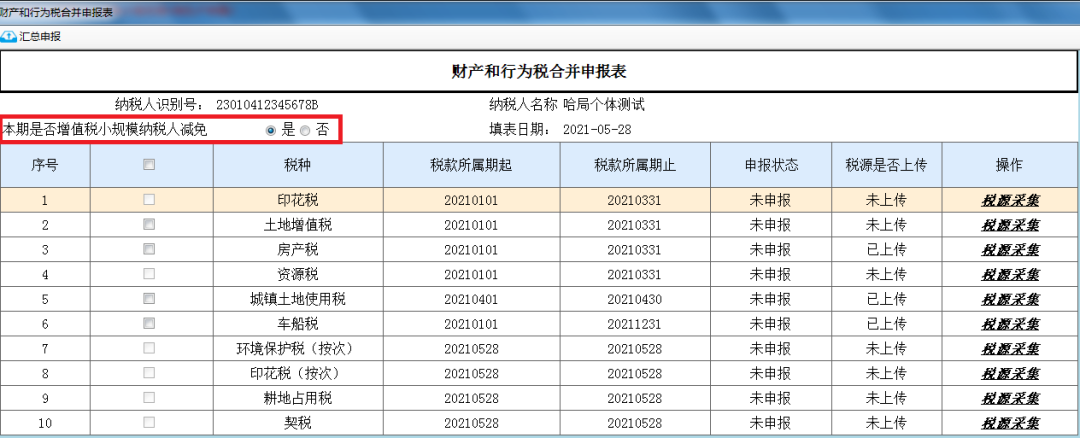
Task: Select the 土地增值税 tax name cell
Action: tap(298, 225)
